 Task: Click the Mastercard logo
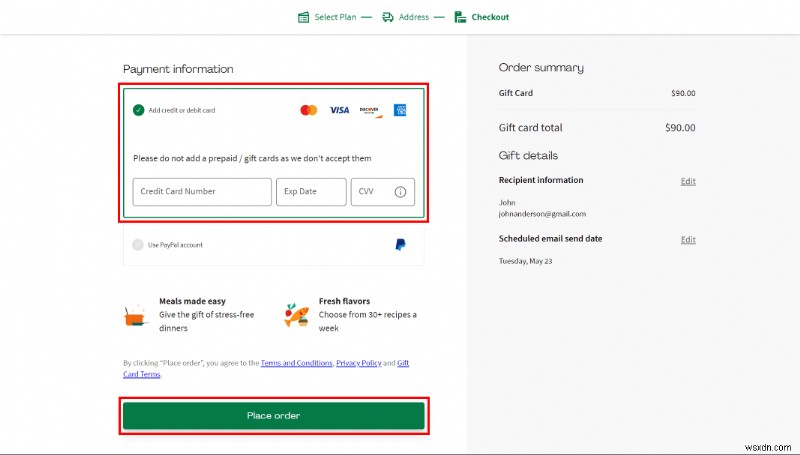pos(309,110)
